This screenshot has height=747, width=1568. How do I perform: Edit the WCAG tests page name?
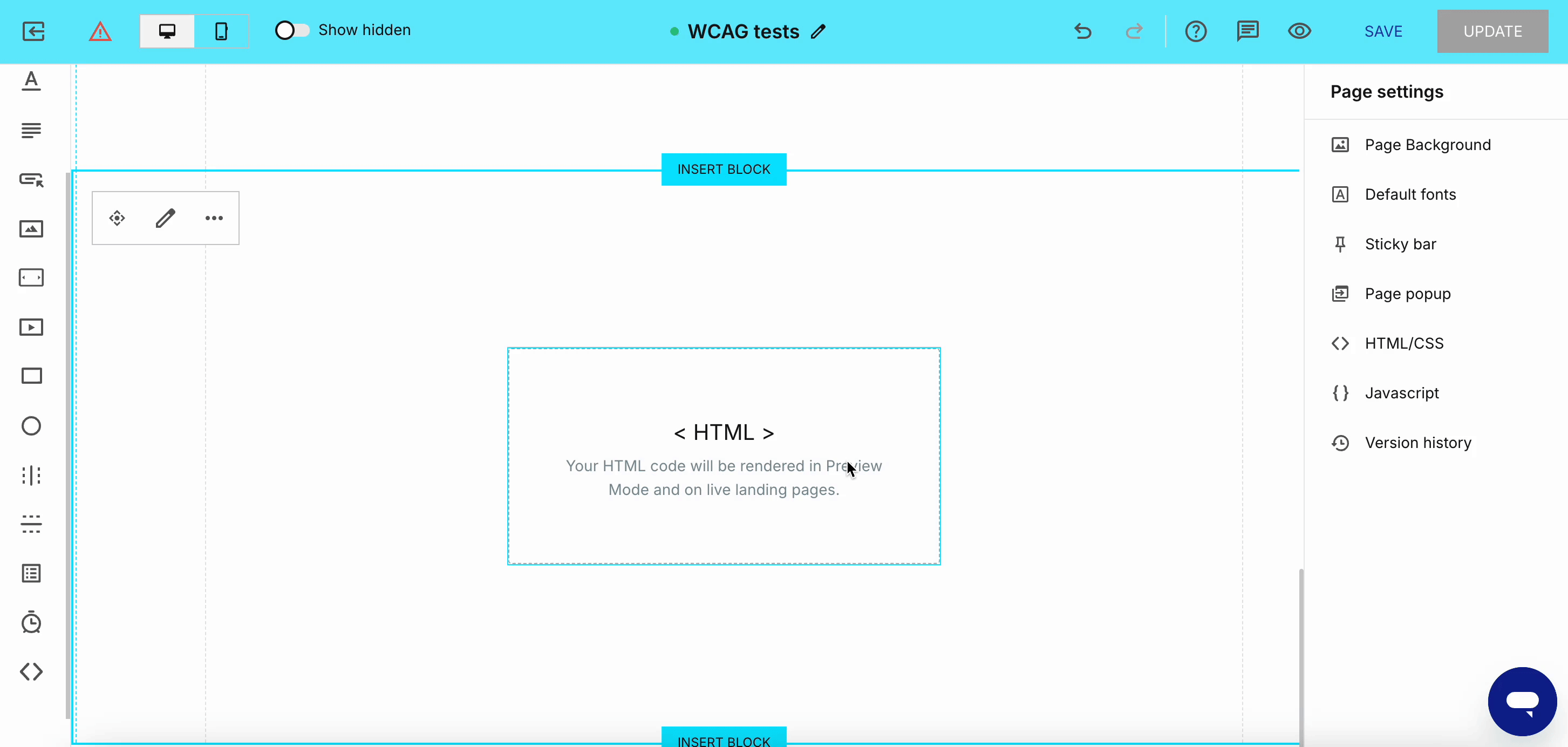(819, 31)
